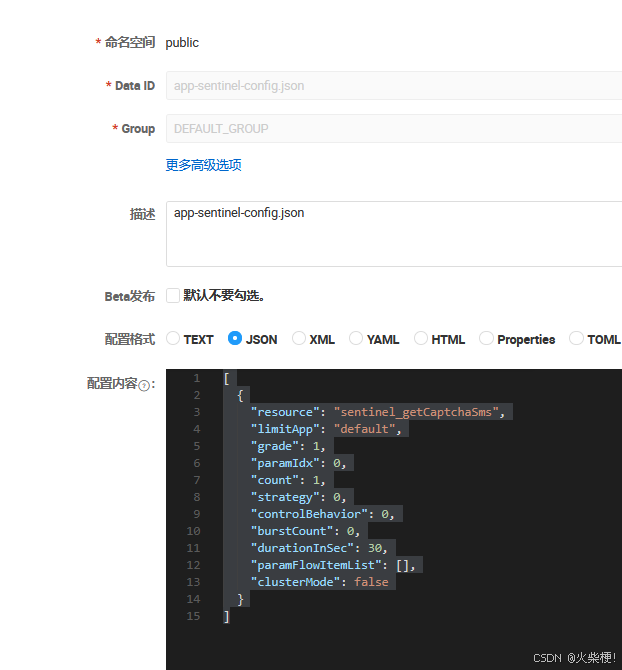Select the Properties format radio button
The height and width of the screenshot is (670, 622).
point(486,338)
